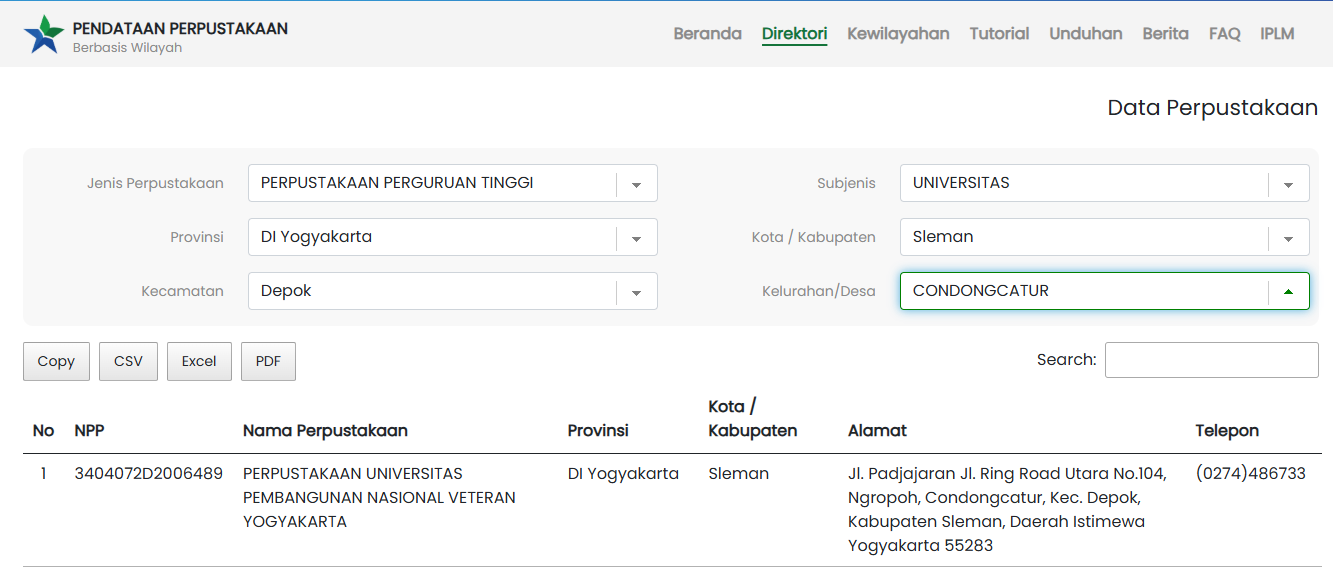
Task: Click the star logo icon
Action: tap(44, 35)
